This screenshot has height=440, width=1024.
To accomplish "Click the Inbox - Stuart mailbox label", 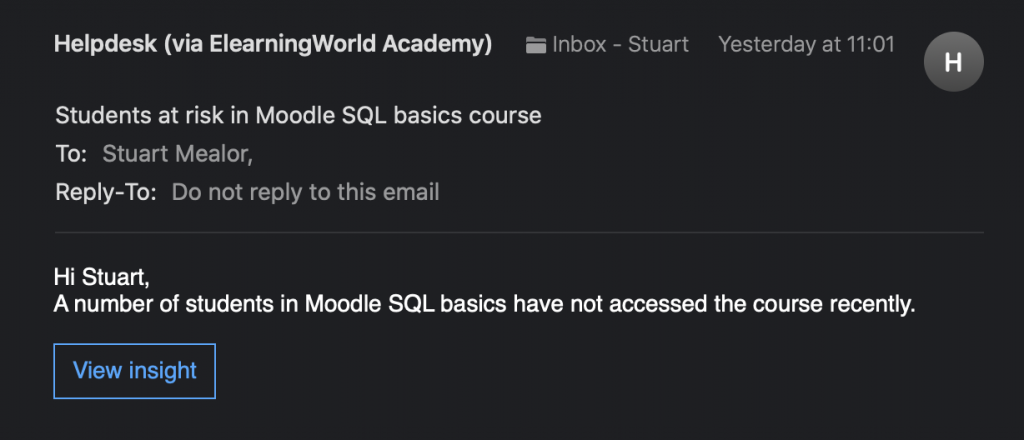I will (620, 44).
